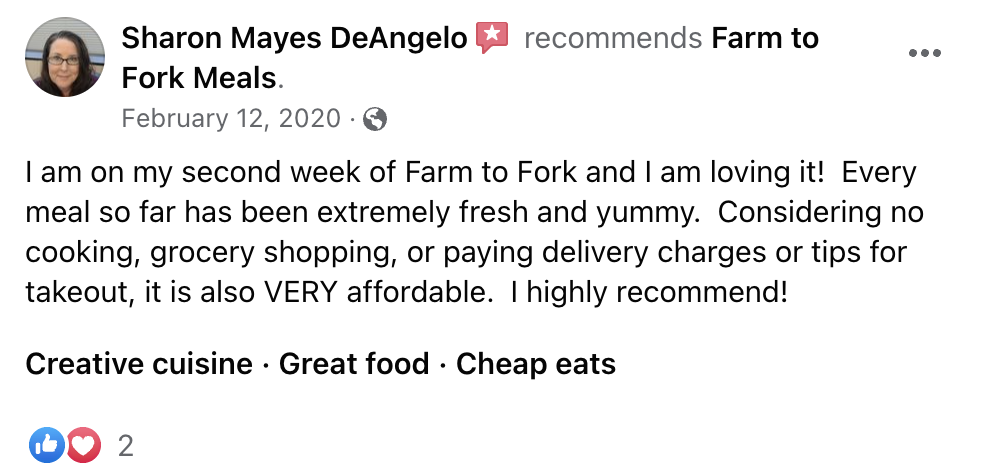This screenshot has height=474, width=982.
Task: Open Sharon Mayes DeAngelo's profile name link
Action: [x=294, y=38]
